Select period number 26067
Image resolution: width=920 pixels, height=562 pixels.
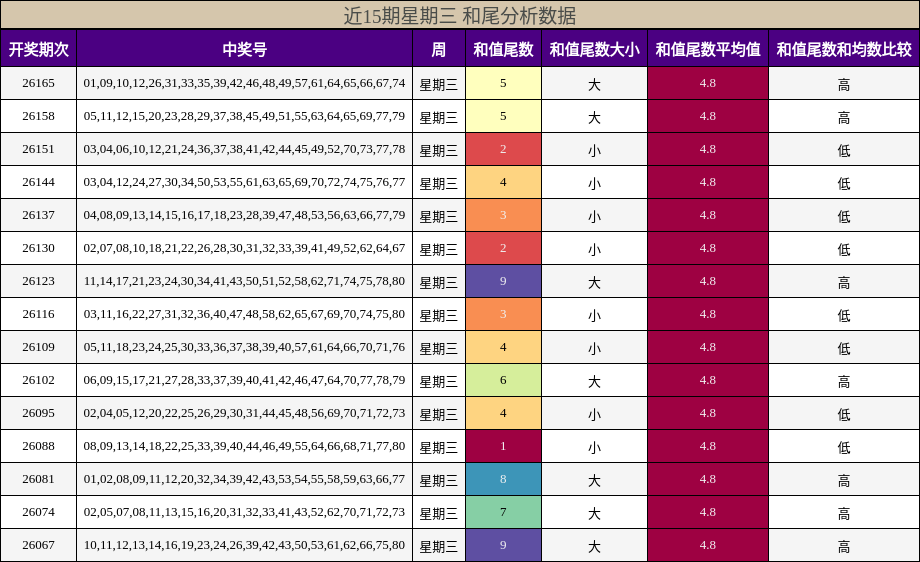39,545
